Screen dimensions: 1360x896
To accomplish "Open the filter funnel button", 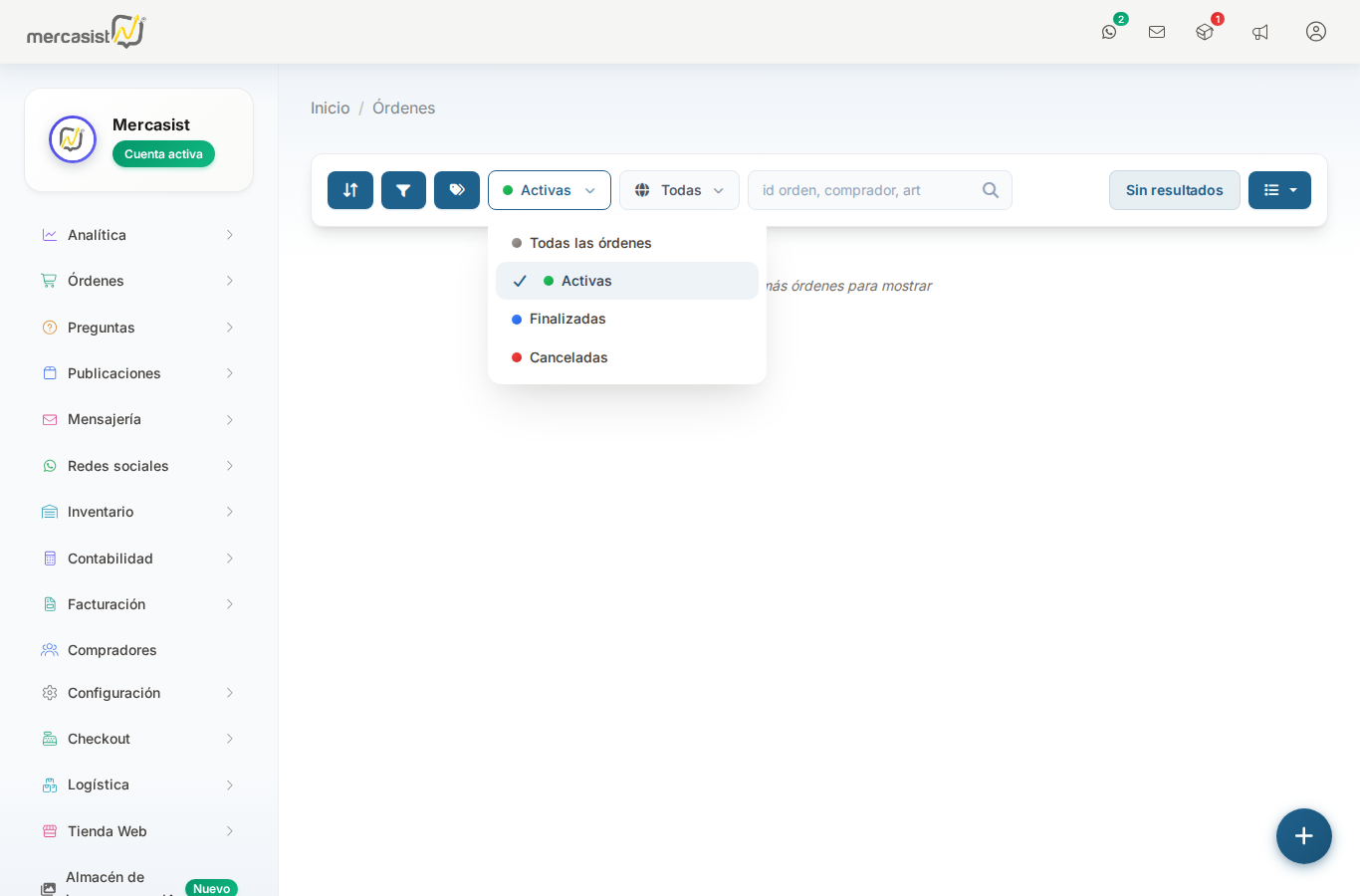I will tap(403, 190).
